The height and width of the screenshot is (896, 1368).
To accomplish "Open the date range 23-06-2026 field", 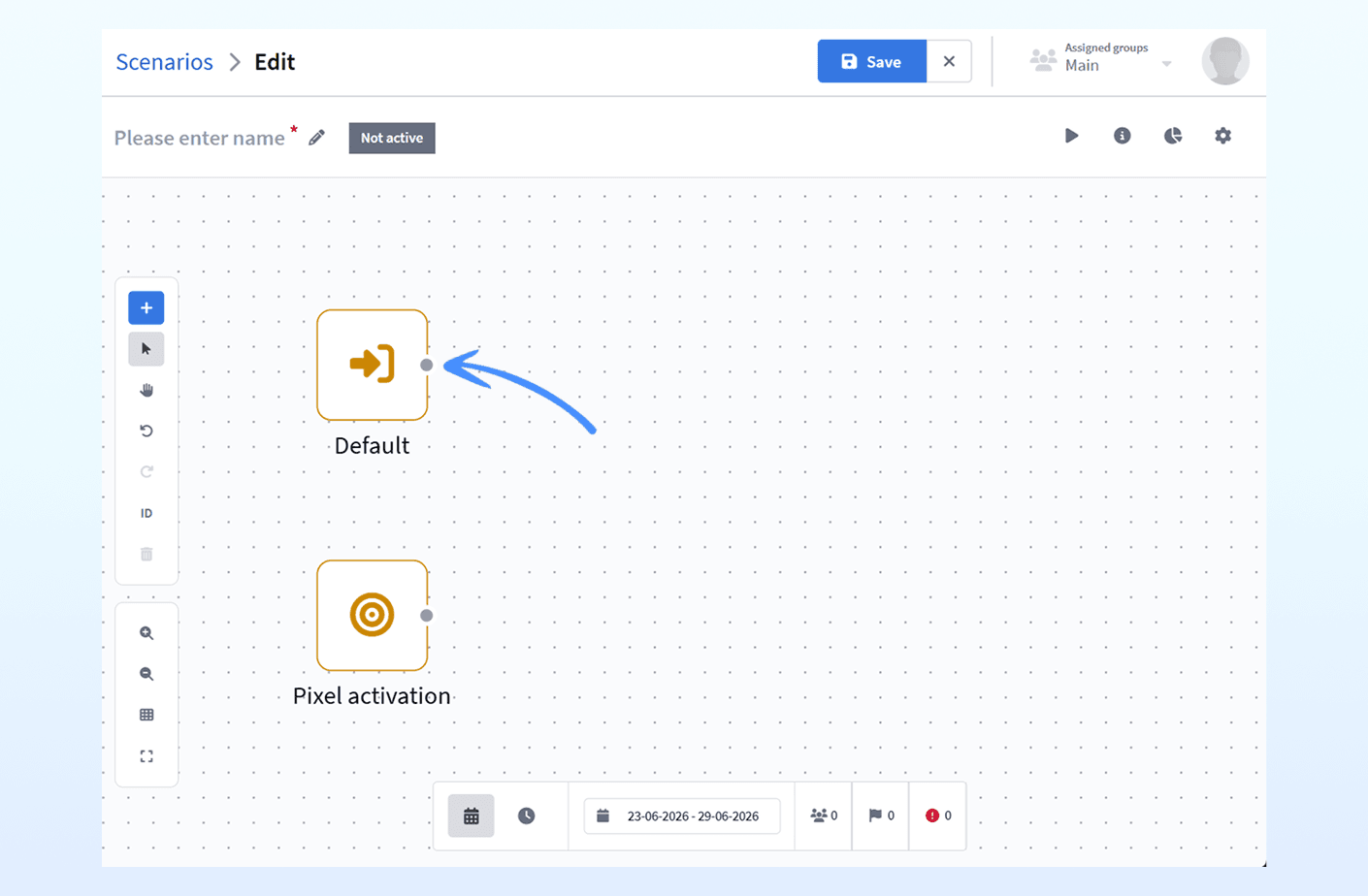I will pyautogui.click(x=682, y=816).
